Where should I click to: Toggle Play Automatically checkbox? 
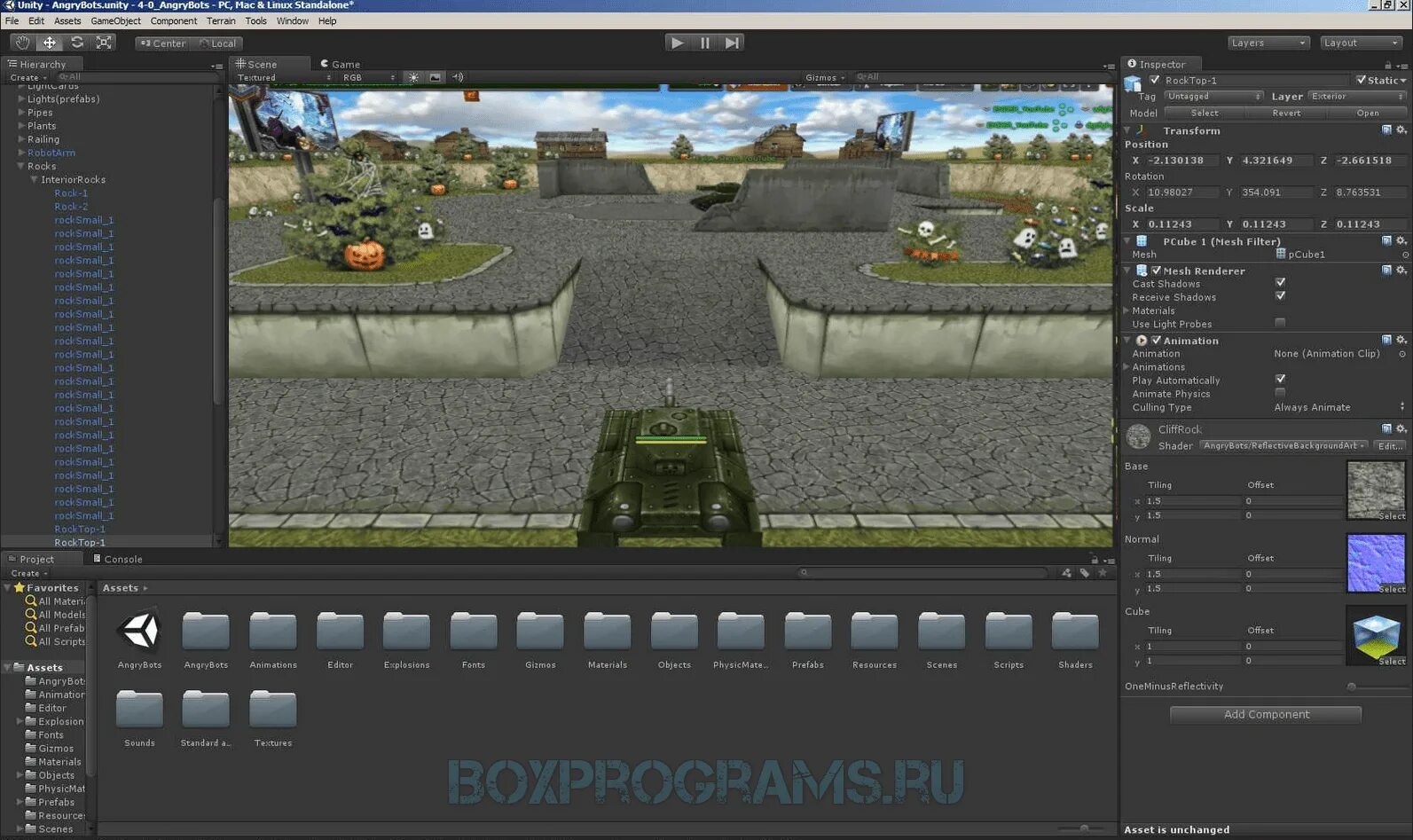(x=1280, y=379)
